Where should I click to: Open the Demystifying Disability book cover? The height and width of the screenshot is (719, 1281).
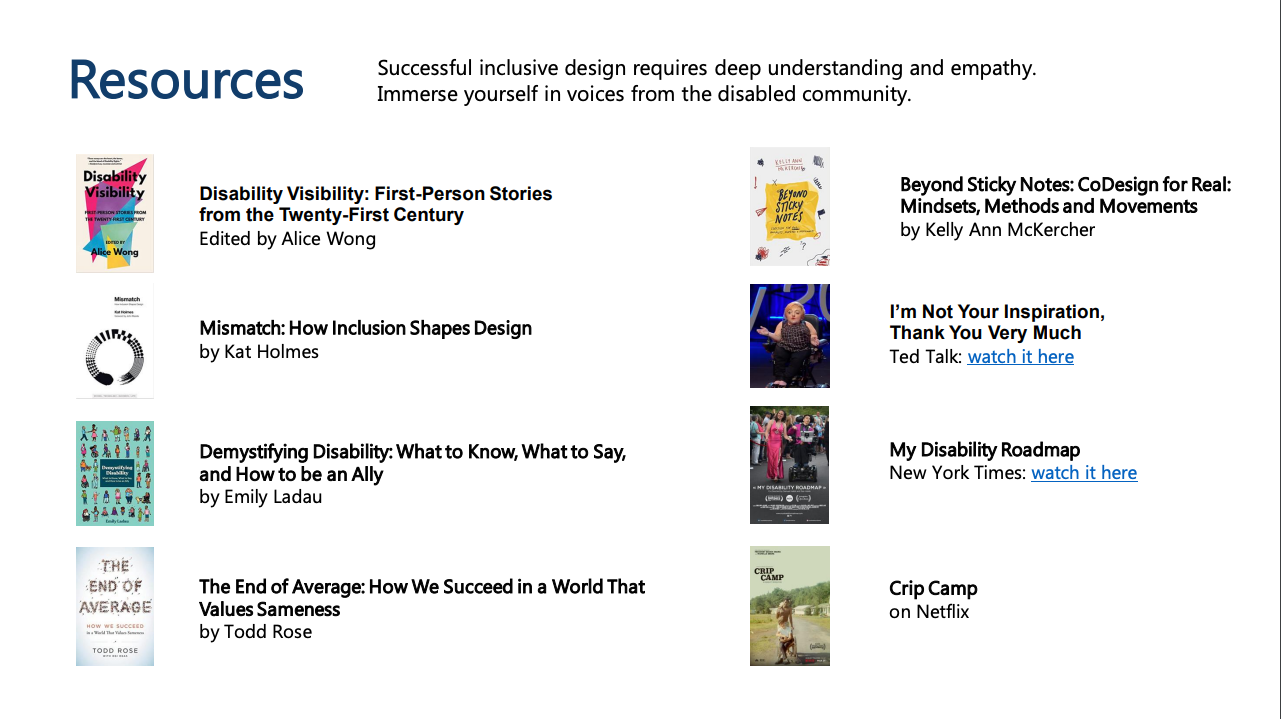[115, 473]
